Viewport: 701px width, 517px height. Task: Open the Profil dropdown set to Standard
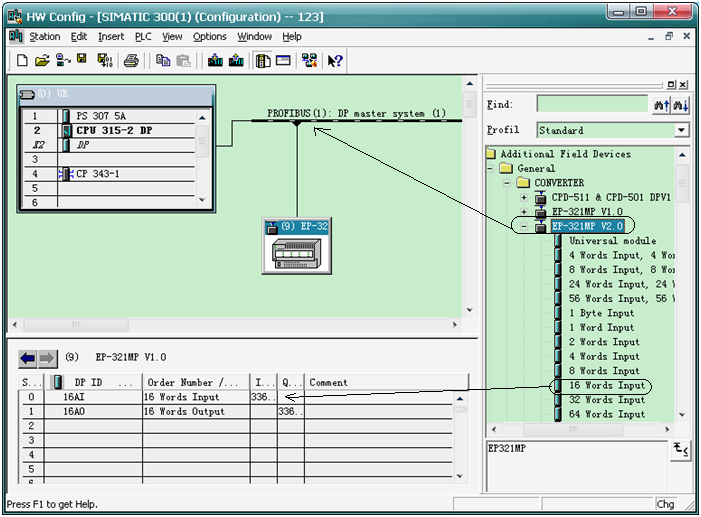[x=681, y=130]
